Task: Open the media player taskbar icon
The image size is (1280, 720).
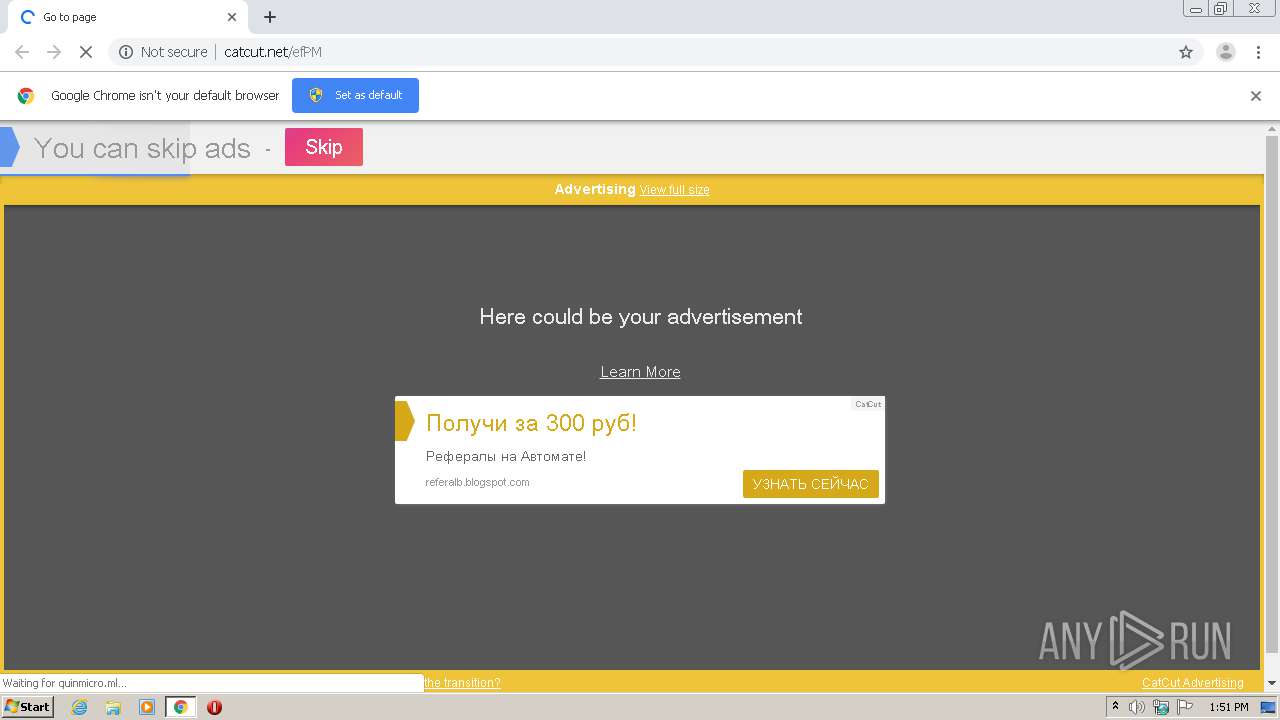Action: point(147,707)
